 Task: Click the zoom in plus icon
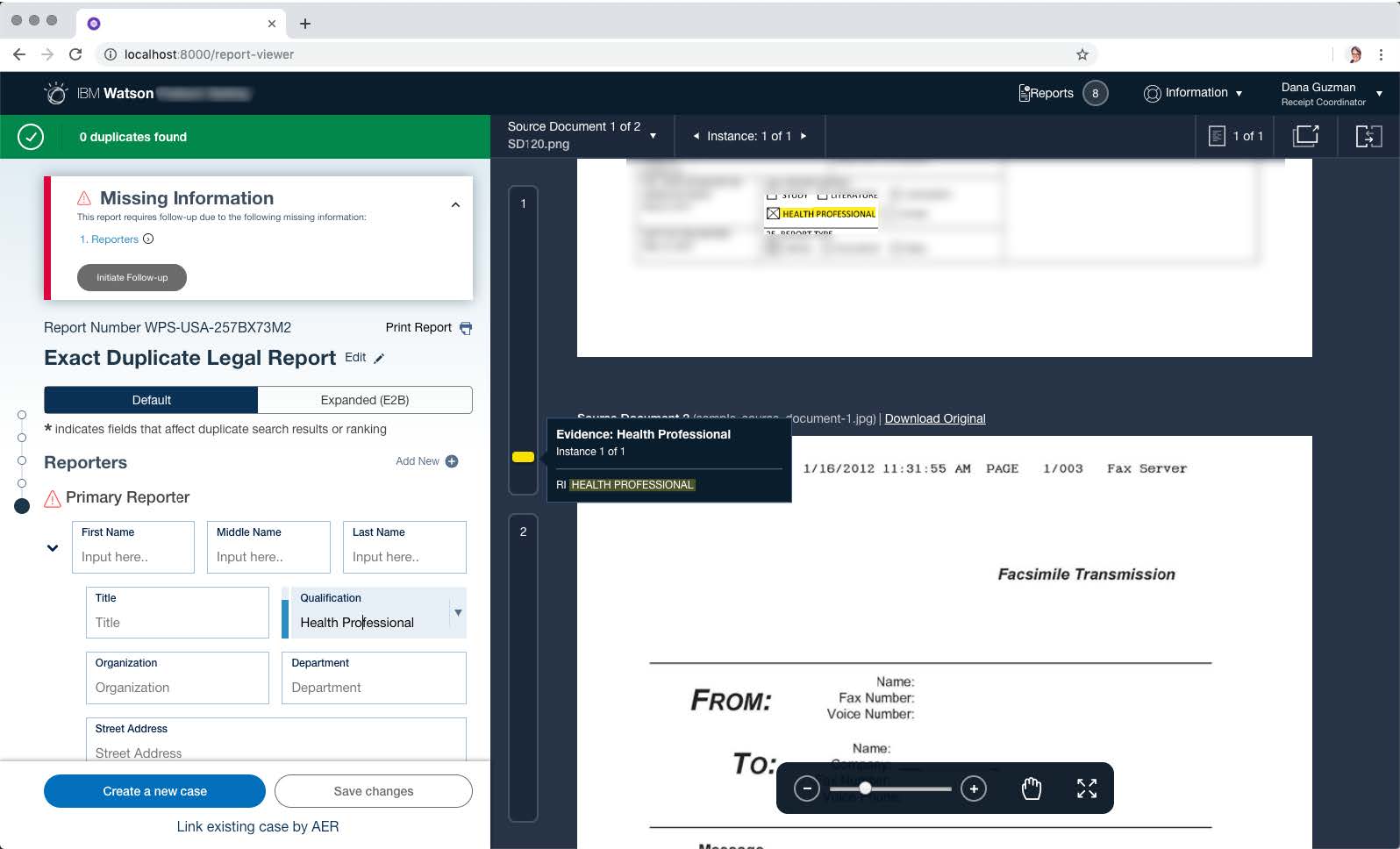coord(974,788)
